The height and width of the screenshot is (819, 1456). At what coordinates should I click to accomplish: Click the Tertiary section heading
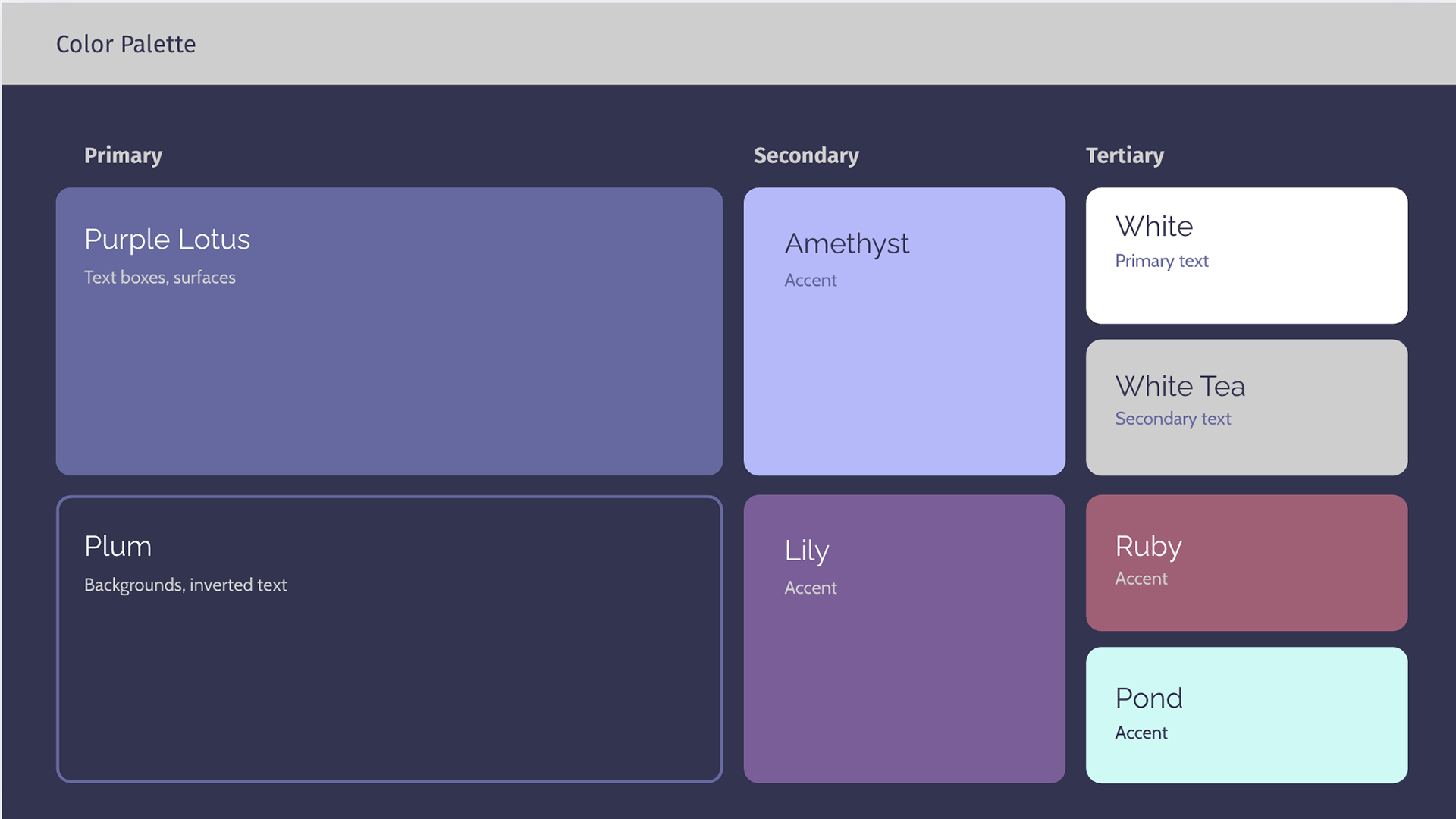tap(1125, 155)
